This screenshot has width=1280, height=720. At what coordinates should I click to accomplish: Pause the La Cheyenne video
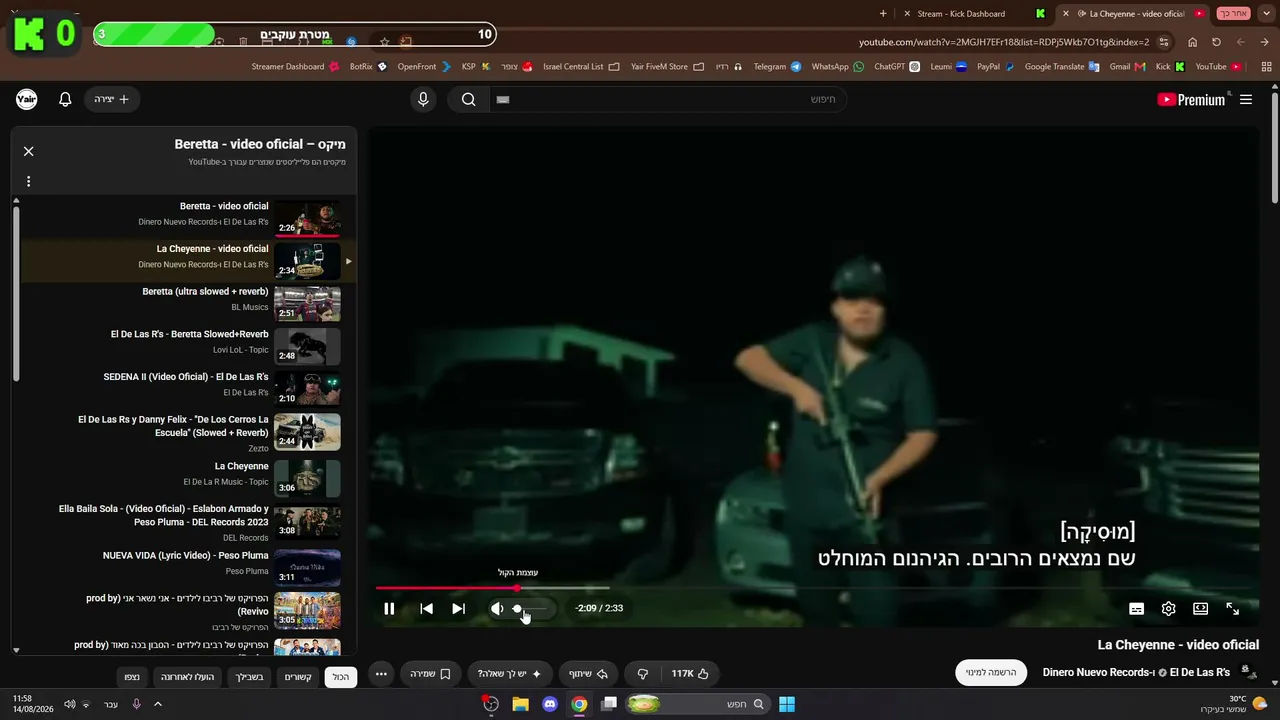[x=389, y=608]
